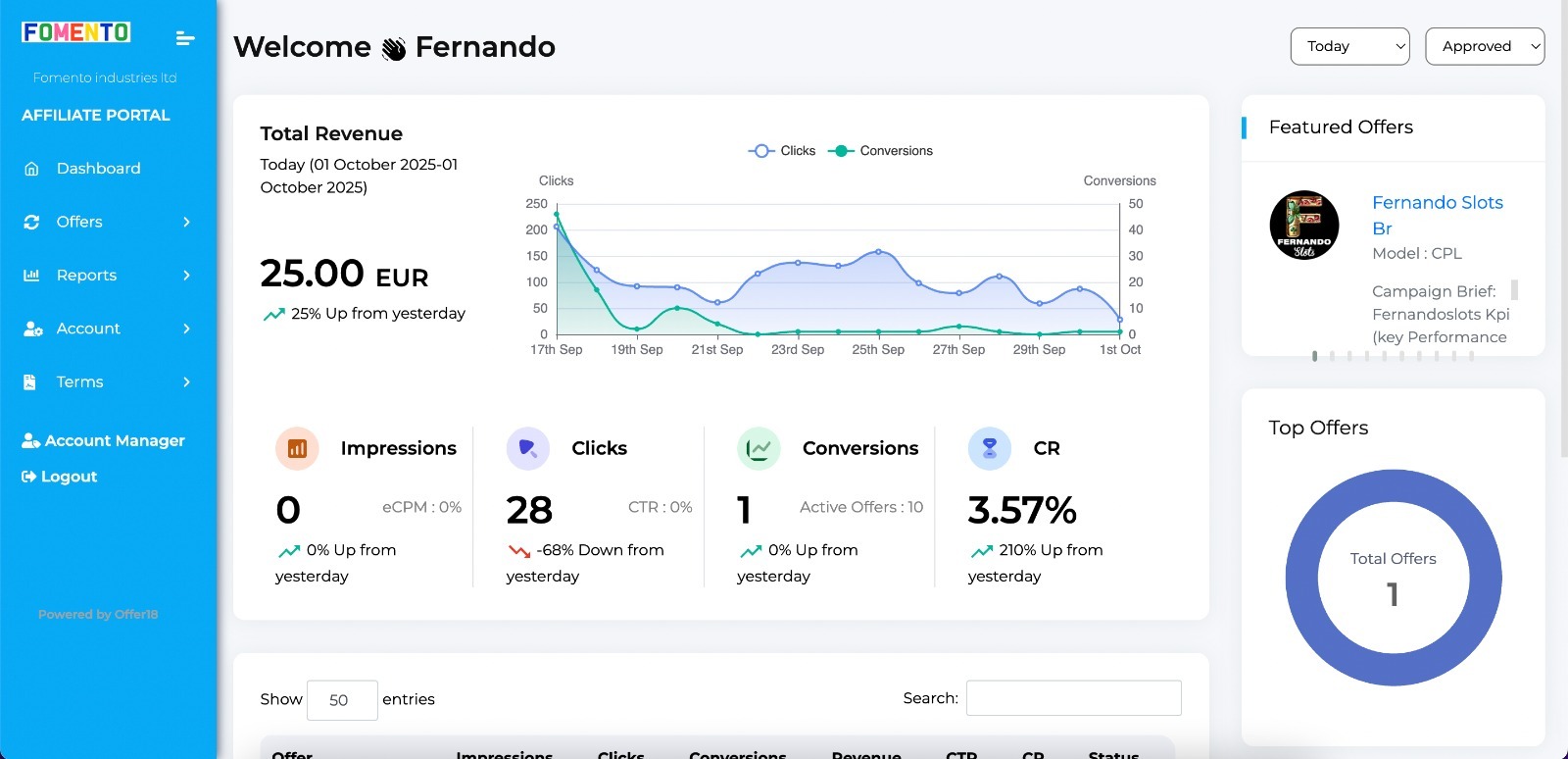
Task: Expand the Reports menu chevron
Action: (x=186, y=276)
